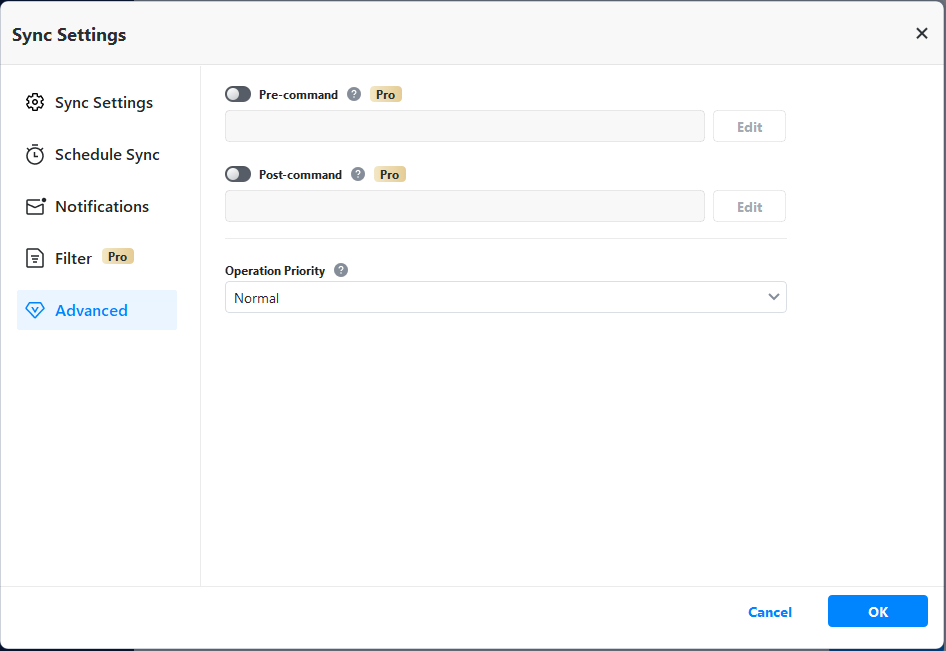946x651 pixels.
Task: Switch to the Notifications tab
Action: pos(102,207)
